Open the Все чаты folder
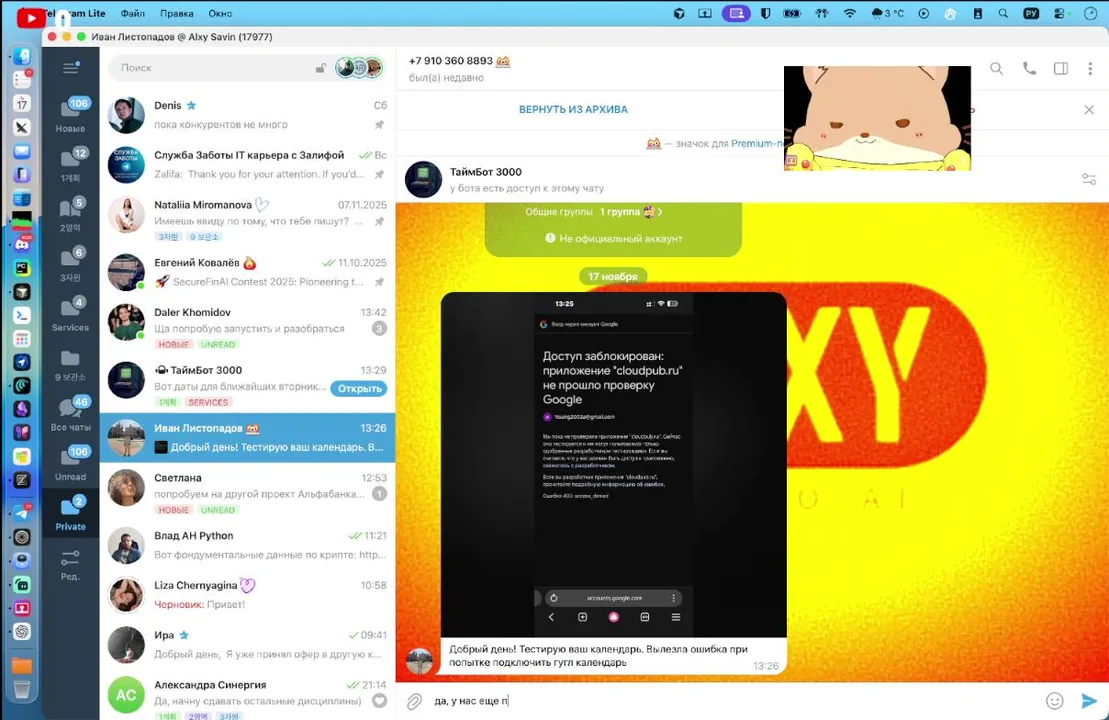Viewport: 1109px width, 720px height. click(x=70, y=413)
